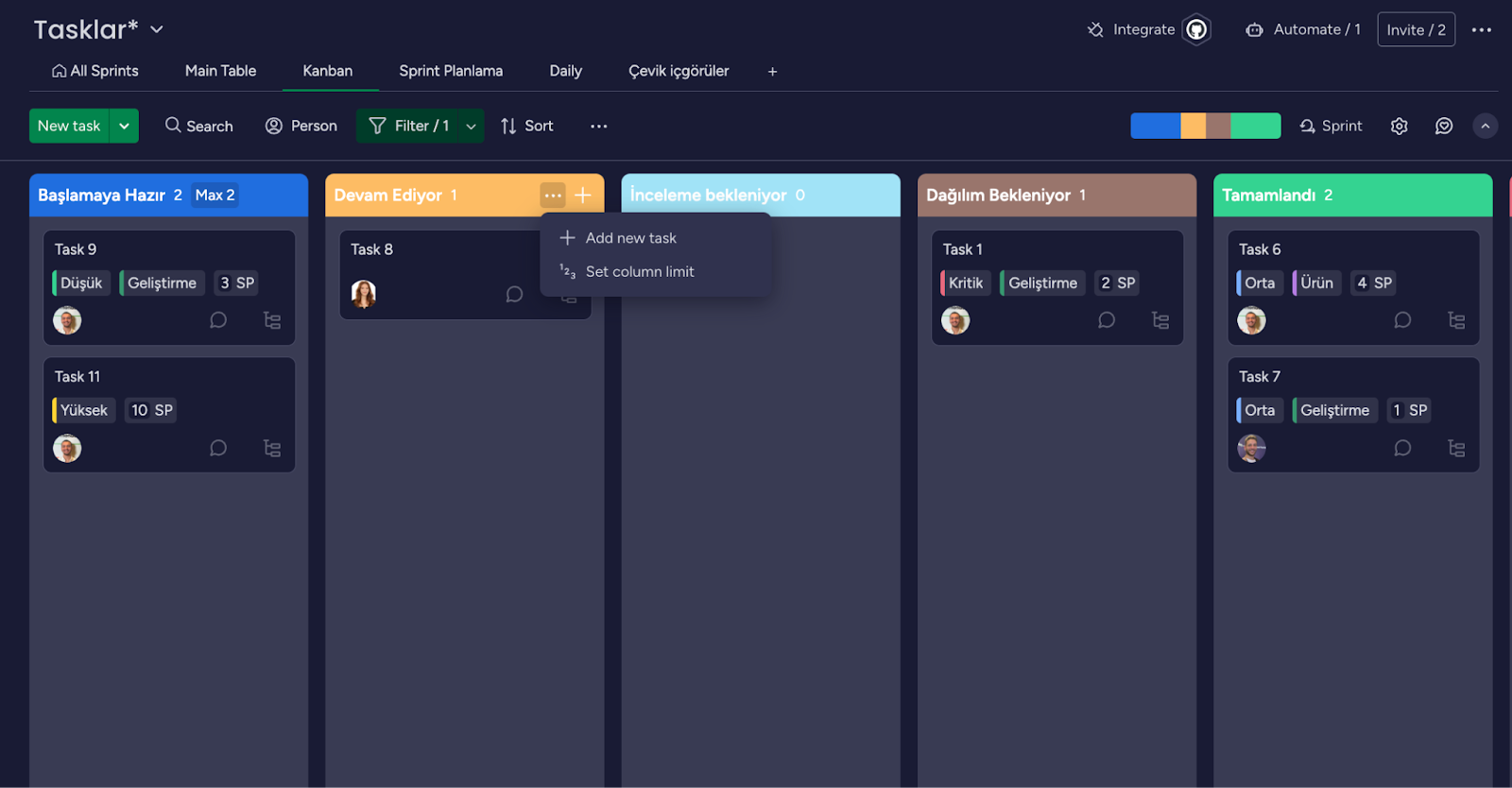The height and width of the screenshot is (788, 1512).
Task: Open subitems icon on Task 1 card
Action: 1160,320
